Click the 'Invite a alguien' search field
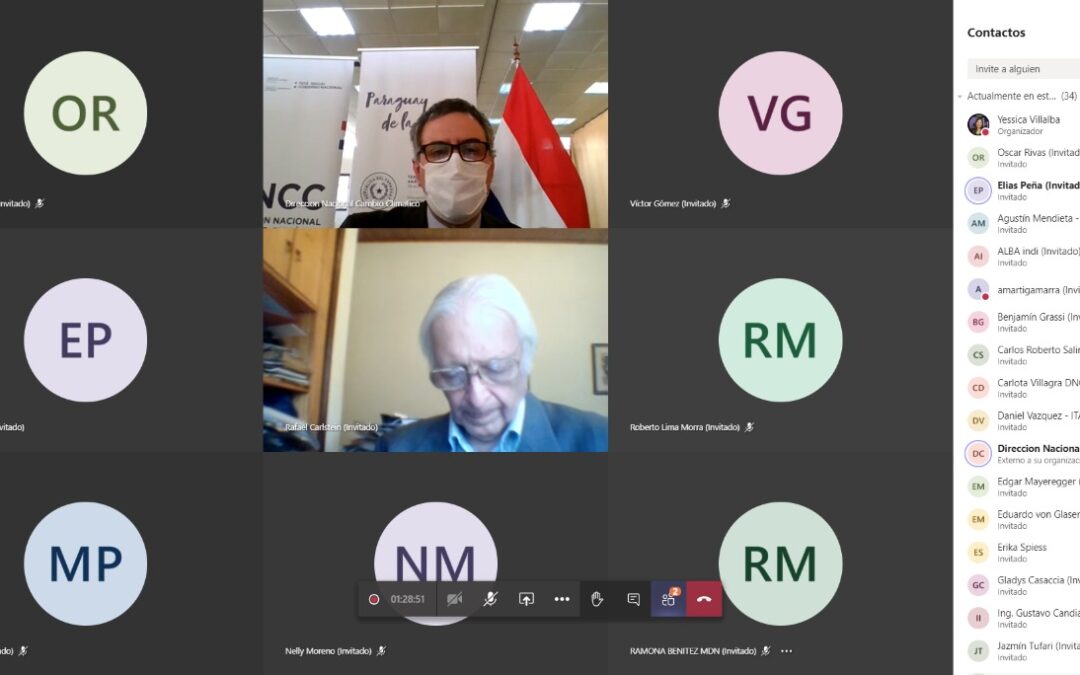1080x675 pixels. tap(1020, 69)
